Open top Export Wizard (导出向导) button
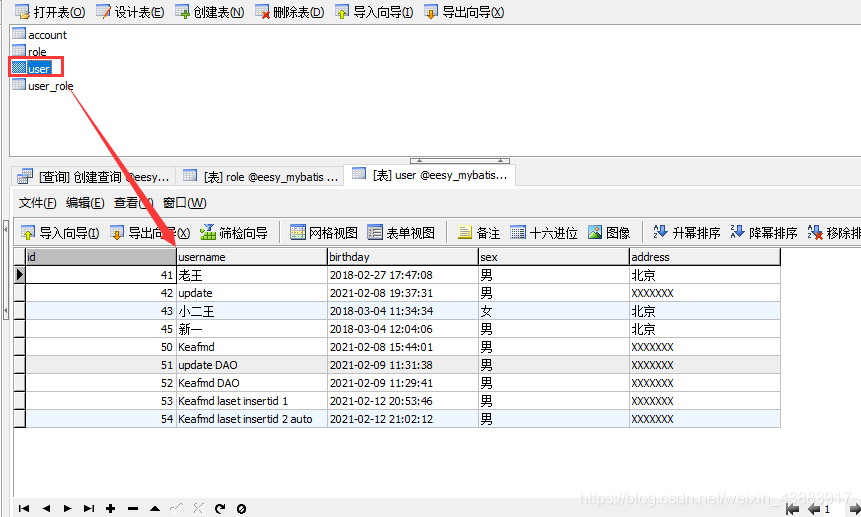This screenshot has width=861, height=517. click(x=464, y=12)
